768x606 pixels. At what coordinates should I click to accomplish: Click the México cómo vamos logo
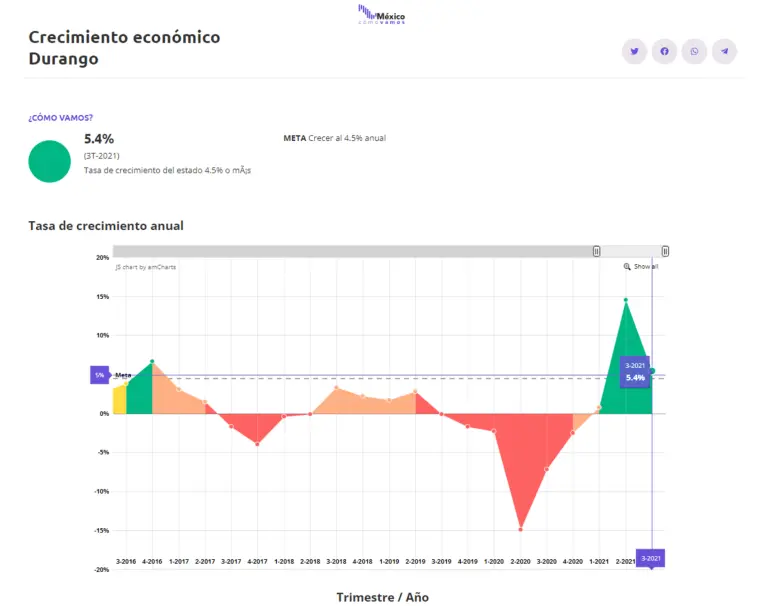tap(382, 15)
